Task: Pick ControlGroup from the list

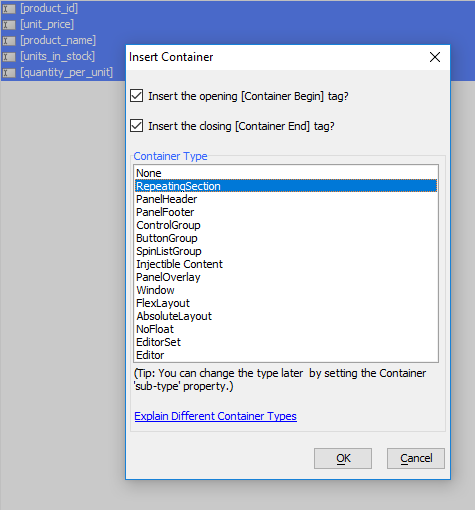Action: click(286, 225)
